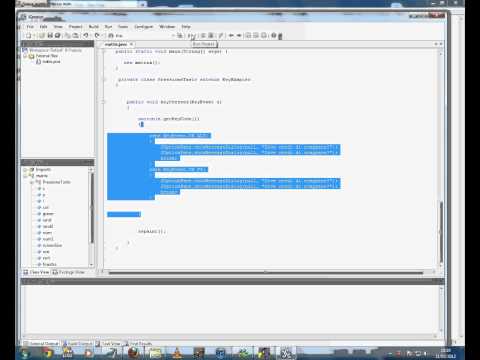
Task: Click the editor horizontal scrollbar
Action: pyautogui.click(x=266, y=273)
